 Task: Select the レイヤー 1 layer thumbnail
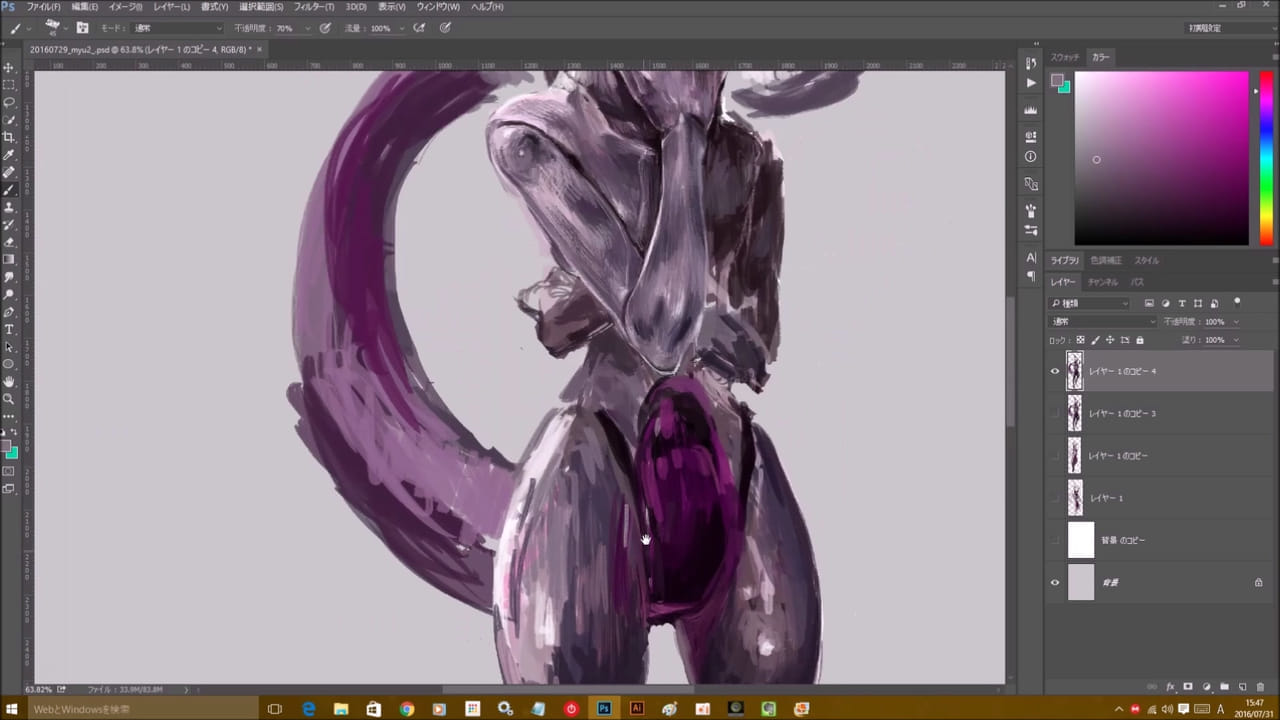click(x=1075, y=497)
